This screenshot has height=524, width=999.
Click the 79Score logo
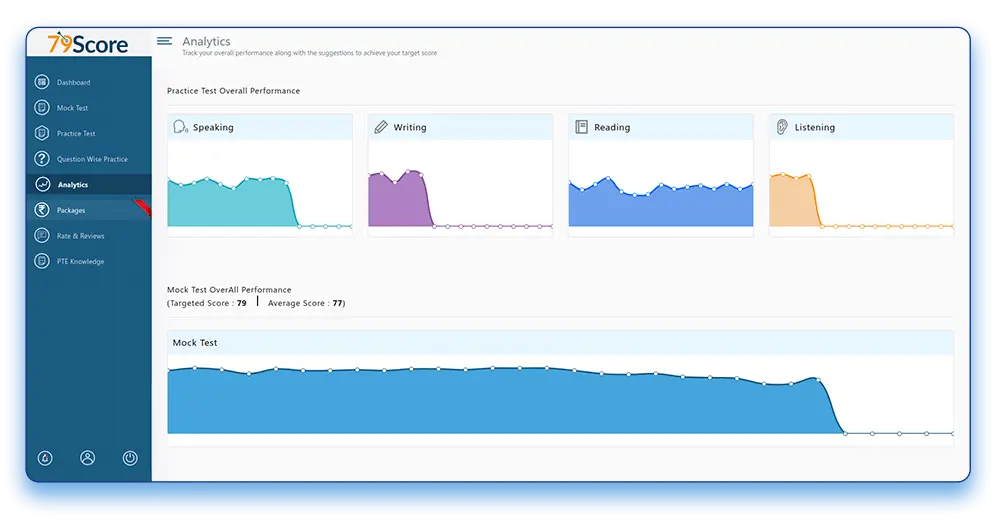88,43
